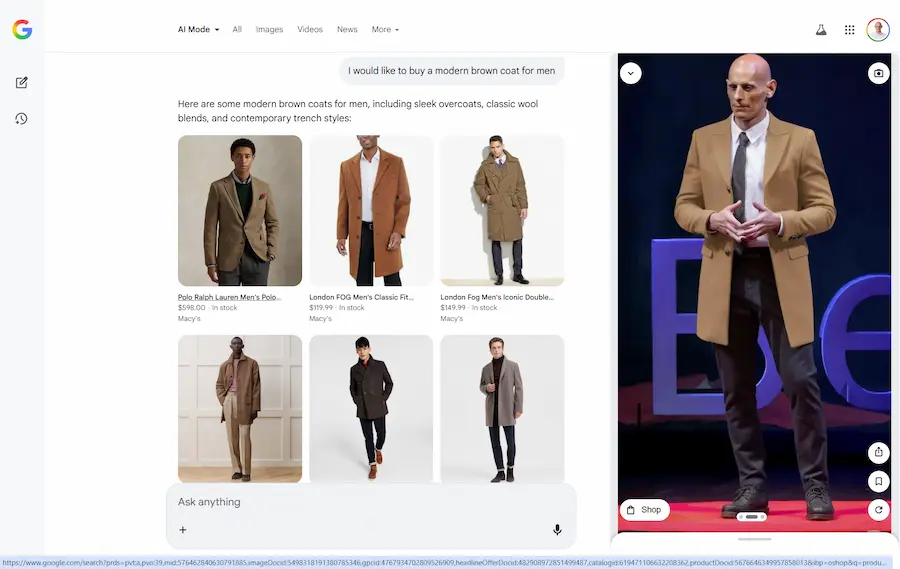Click the camera icon on the try-on image

tap(878, 73)
